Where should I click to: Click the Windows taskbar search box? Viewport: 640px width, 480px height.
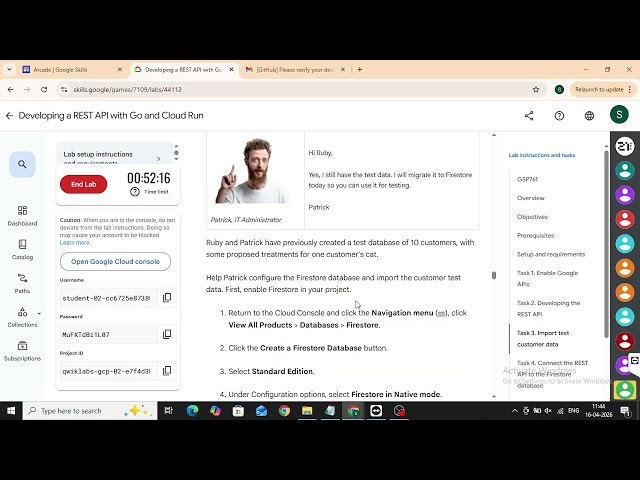(x=90, y=411)
